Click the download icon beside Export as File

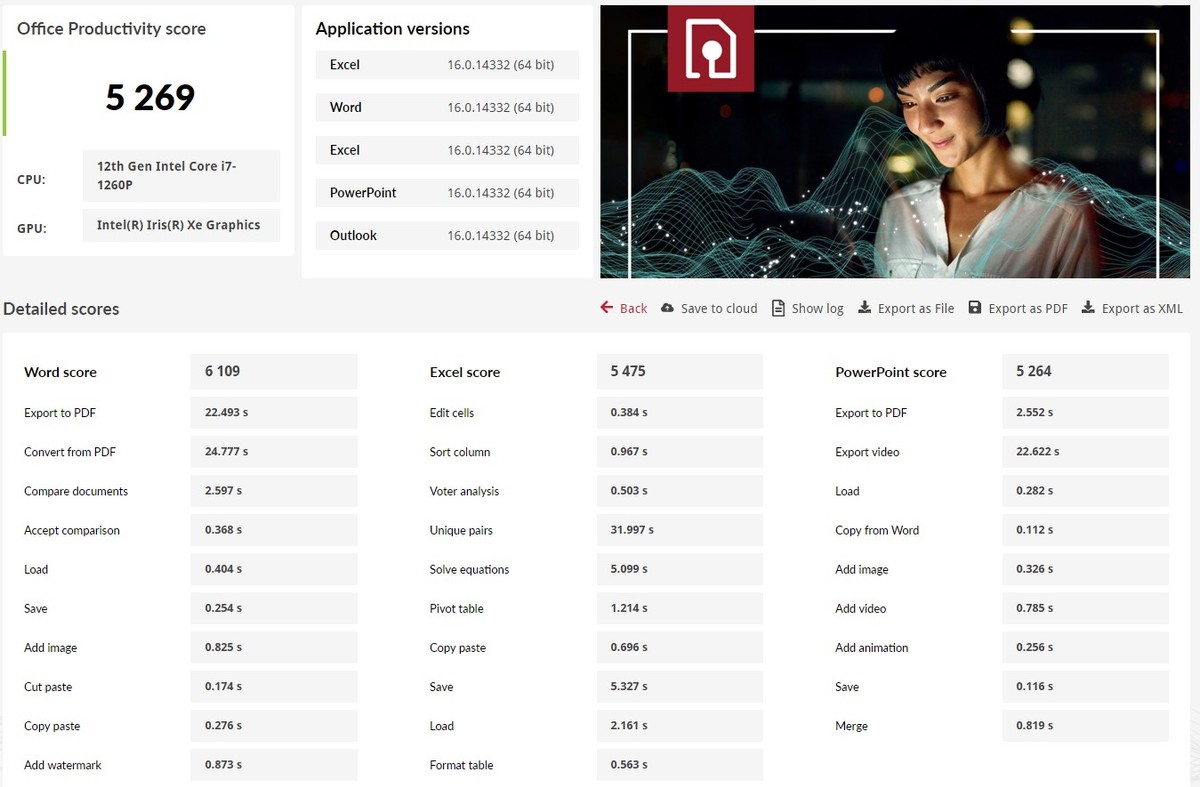865,308
